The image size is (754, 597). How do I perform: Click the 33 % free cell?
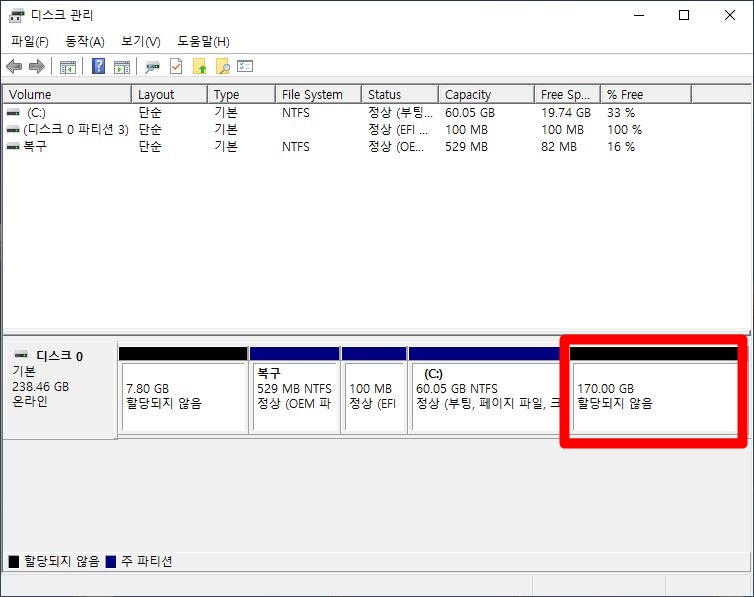[621, 113]
